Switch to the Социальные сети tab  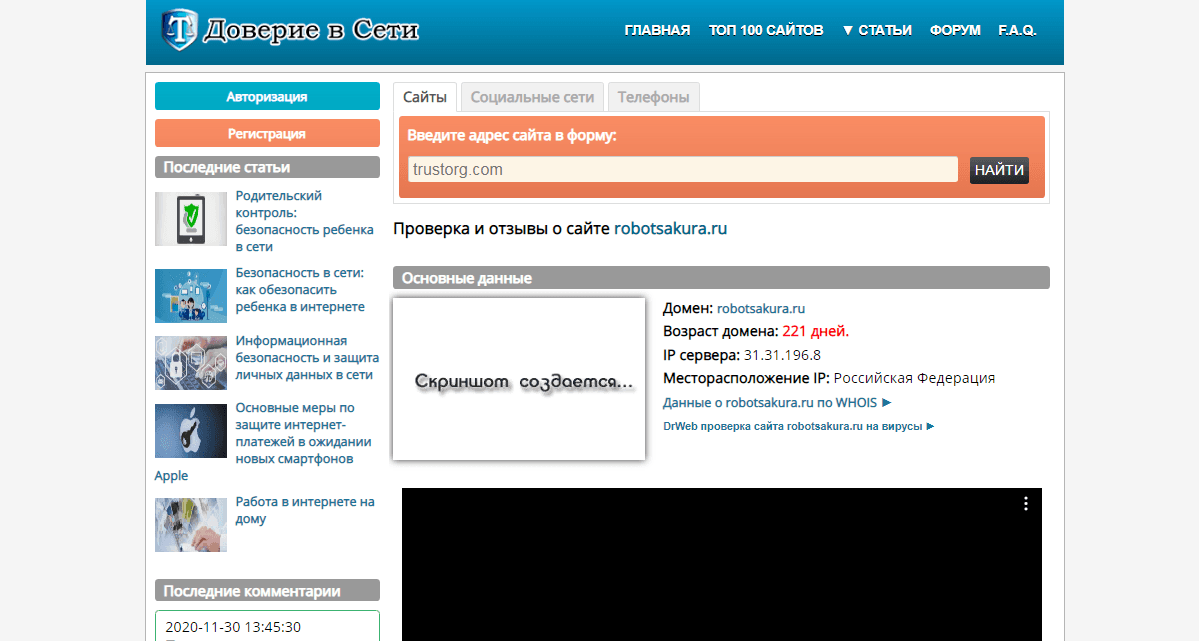tap(532, 97)
